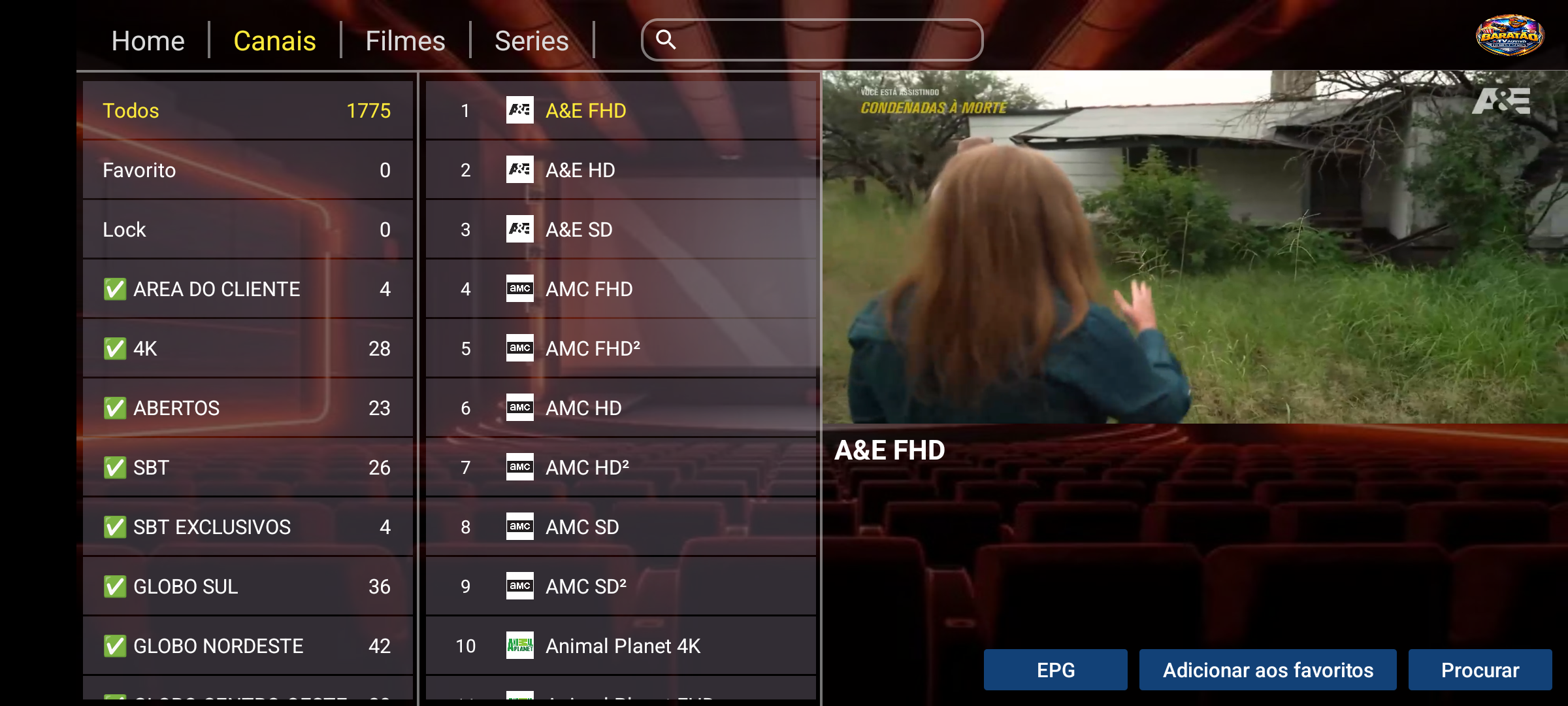Click Adicionar aos favoritos button
Image resolution: width=1568 pixels, height=706 pixels.
1267,670
